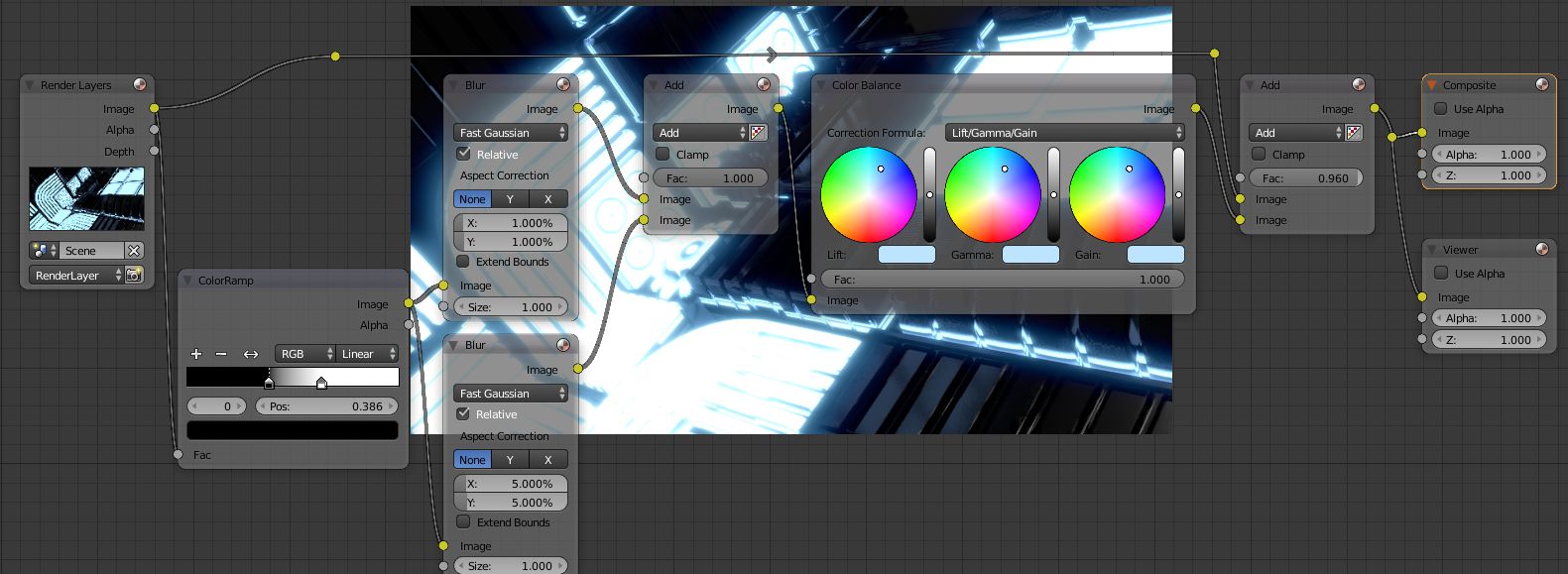Toggle preview sphere on Viewer node
Image resolution: width=1568 pixels, height=574 pixels.
tap(1542, 250)
